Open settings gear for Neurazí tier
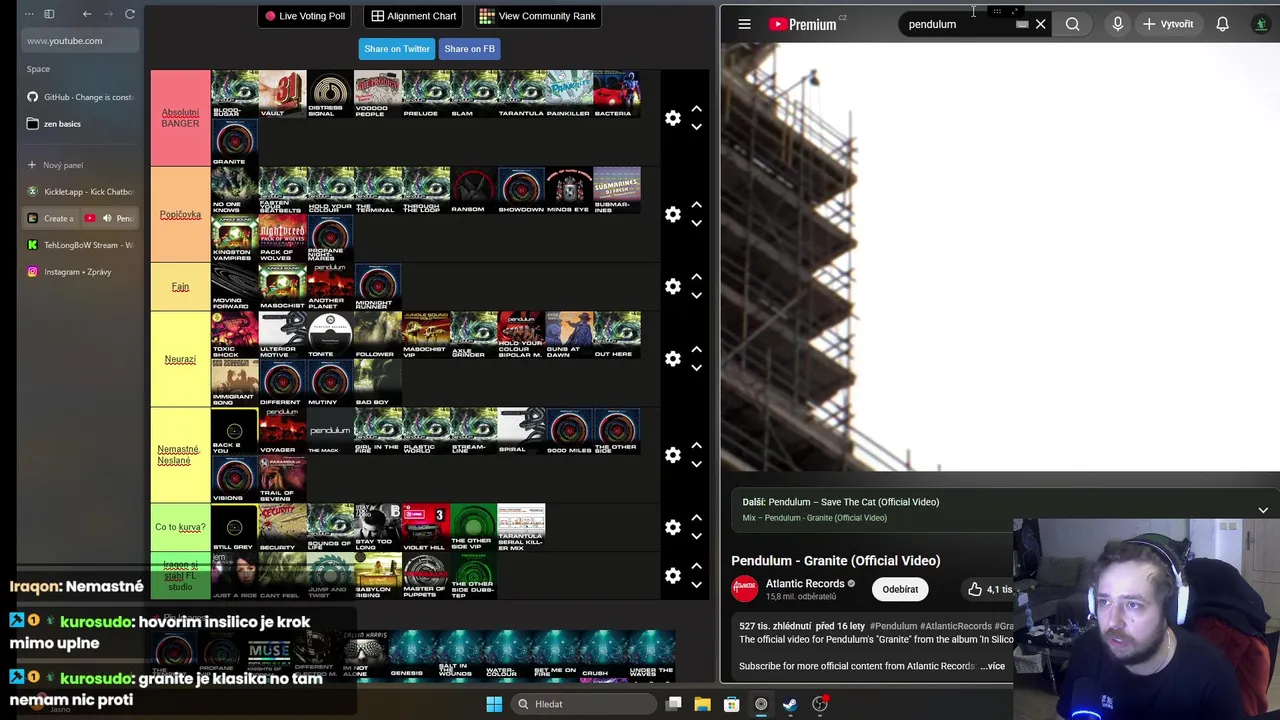The height and width of the screenshot is (720, 1280). coord(673,358)
